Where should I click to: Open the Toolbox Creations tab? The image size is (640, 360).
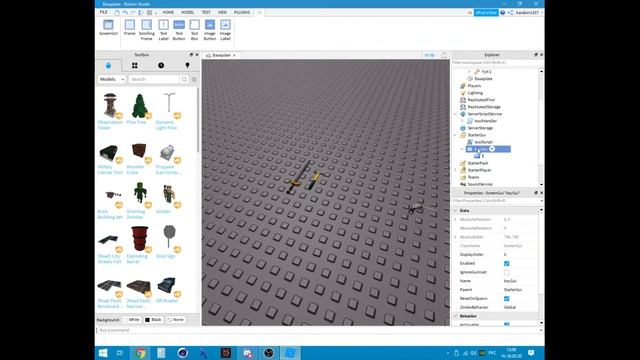[187, 65]
